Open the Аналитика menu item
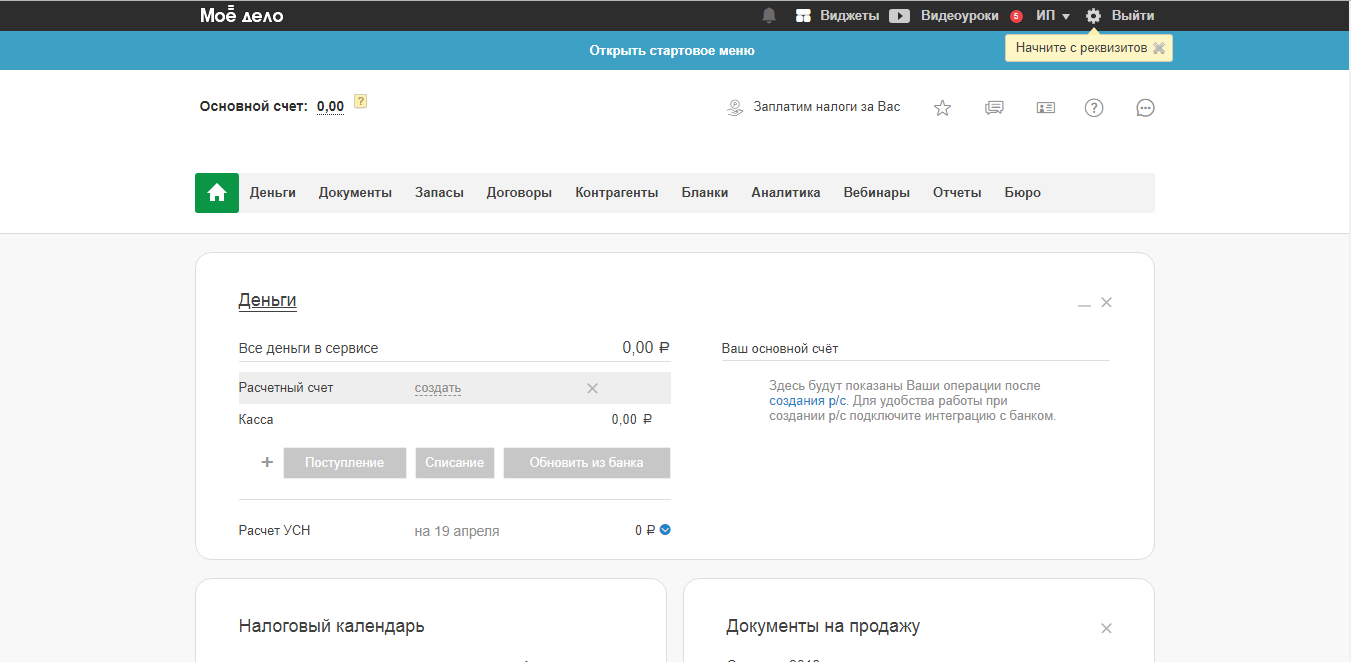The image size is (1351, 662). click(786, 192)
